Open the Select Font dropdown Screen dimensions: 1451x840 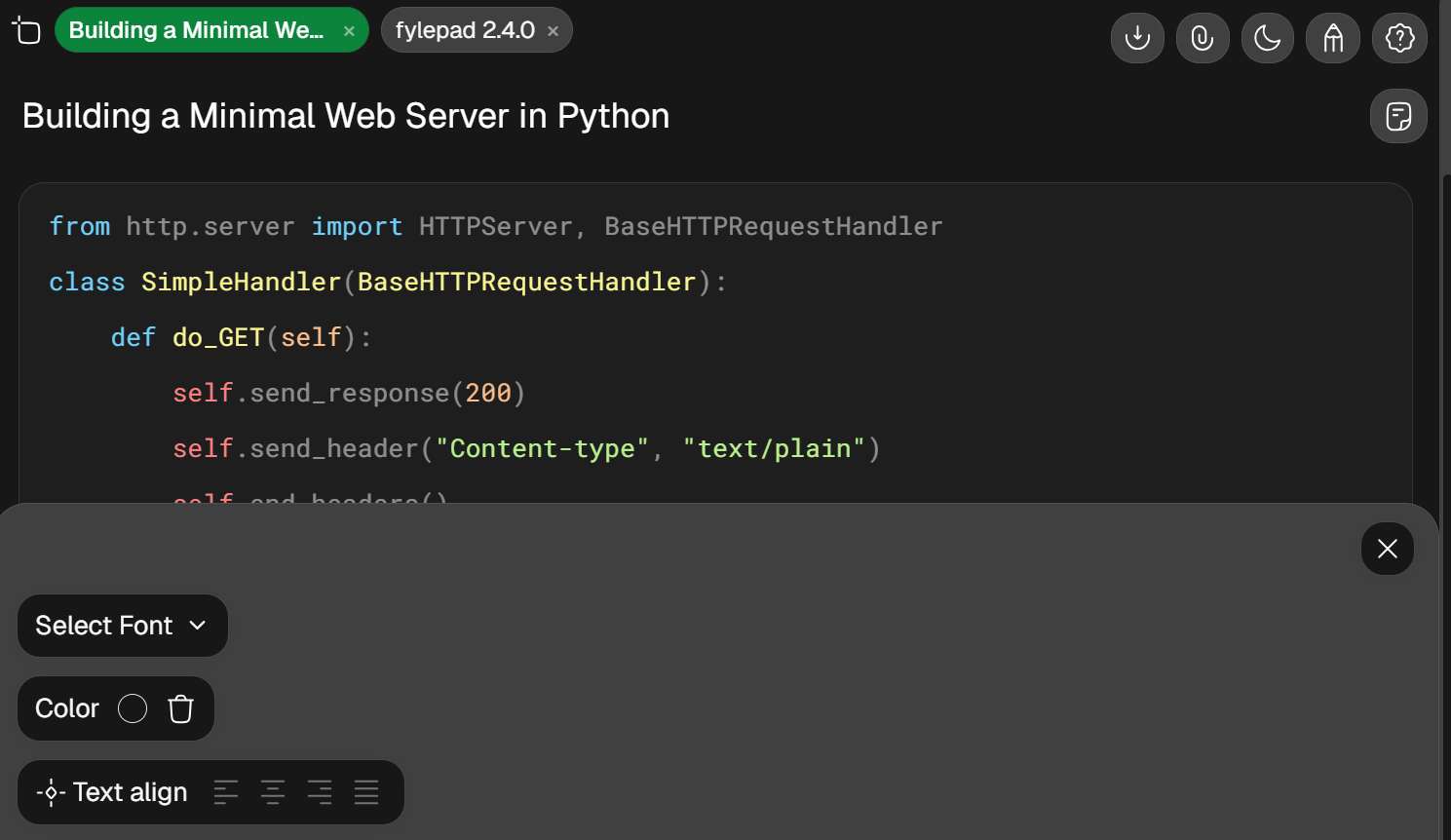[x=123, y=626]
